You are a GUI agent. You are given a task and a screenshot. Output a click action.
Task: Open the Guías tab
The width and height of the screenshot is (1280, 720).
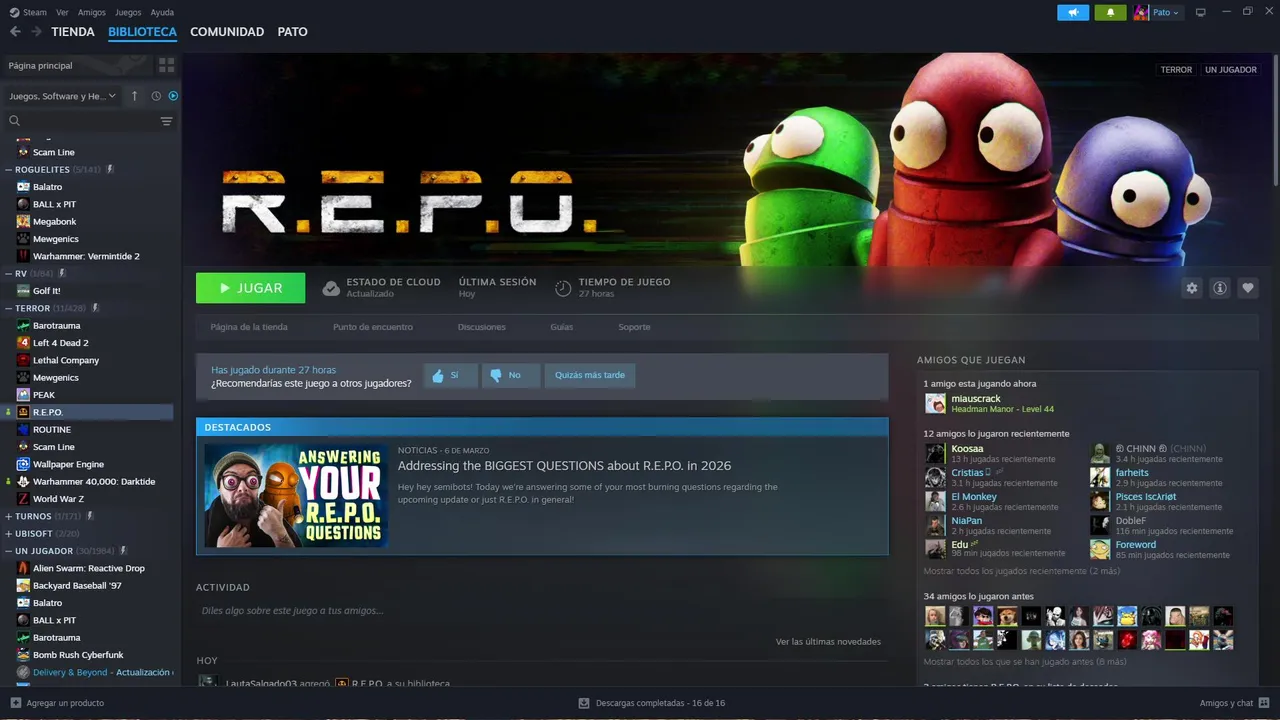561,327
